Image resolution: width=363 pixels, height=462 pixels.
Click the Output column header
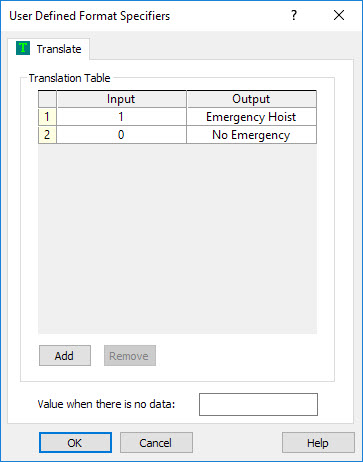point(251,99)
